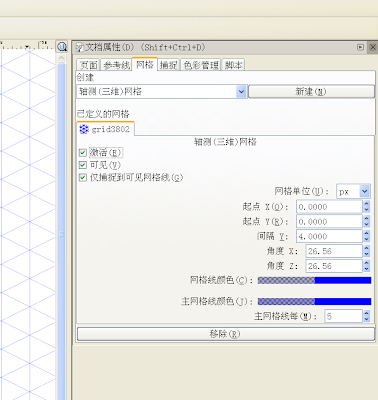This screenshot has width=378, height=400.
Task: Click the 移除(R) button
Action: (x=226, y=334)
